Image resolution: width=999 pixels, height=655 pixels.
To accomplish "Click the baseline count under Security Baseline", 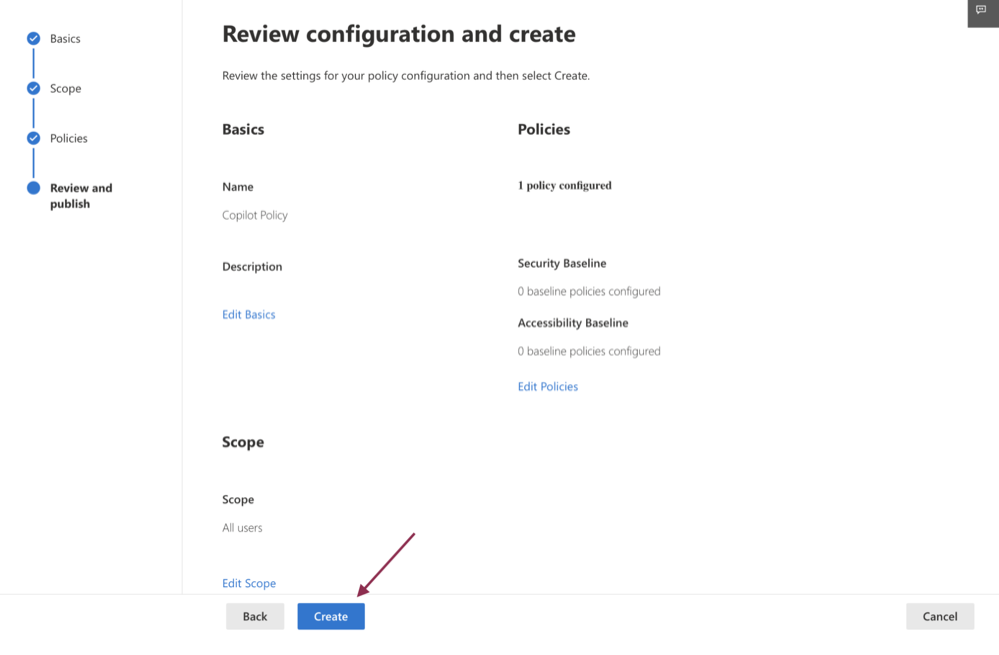I will [589, 291].
